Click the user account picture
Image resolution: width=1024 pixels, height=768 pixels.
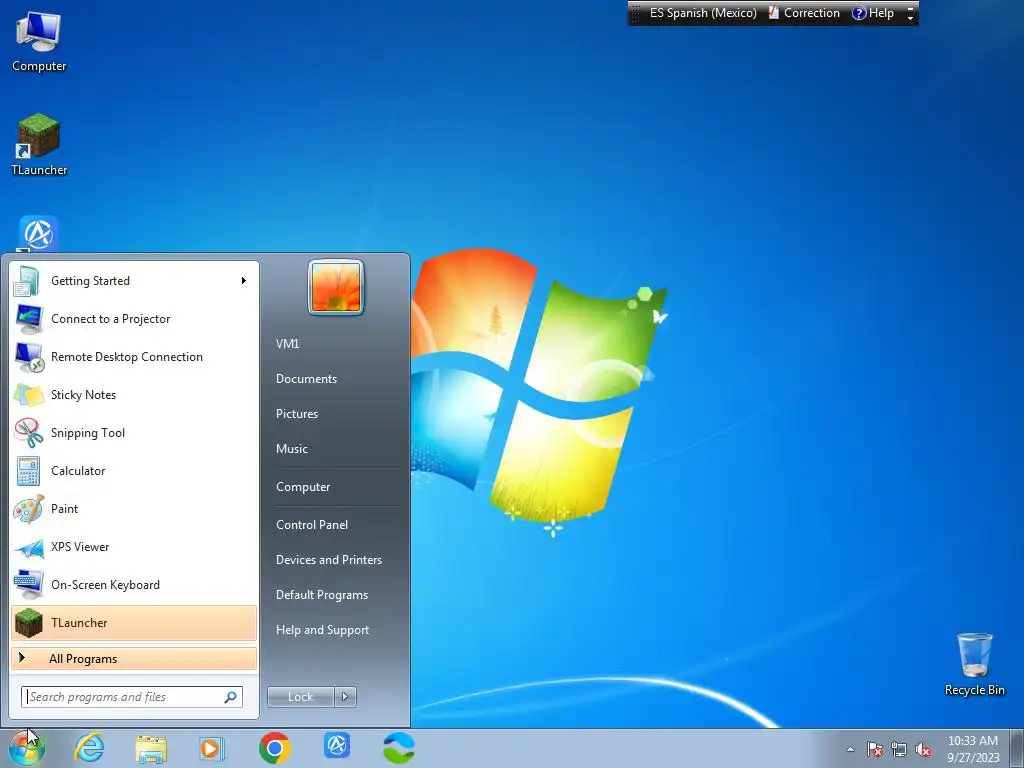336,287
